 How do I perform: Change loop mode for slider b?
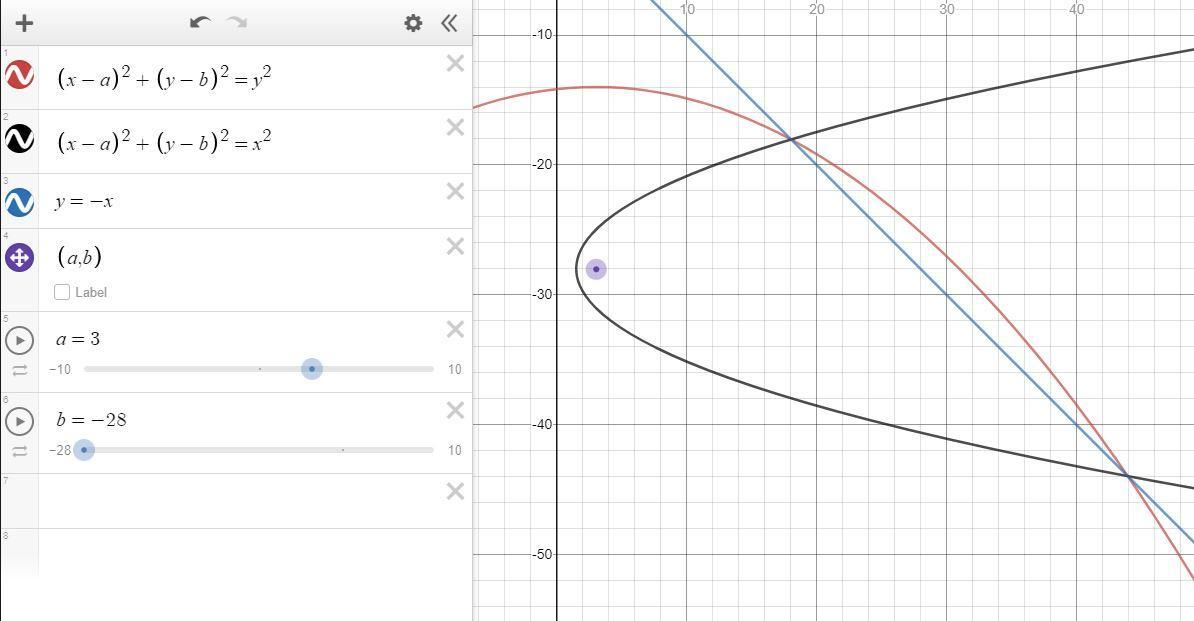pyautogui.click(x=20, y=452)
